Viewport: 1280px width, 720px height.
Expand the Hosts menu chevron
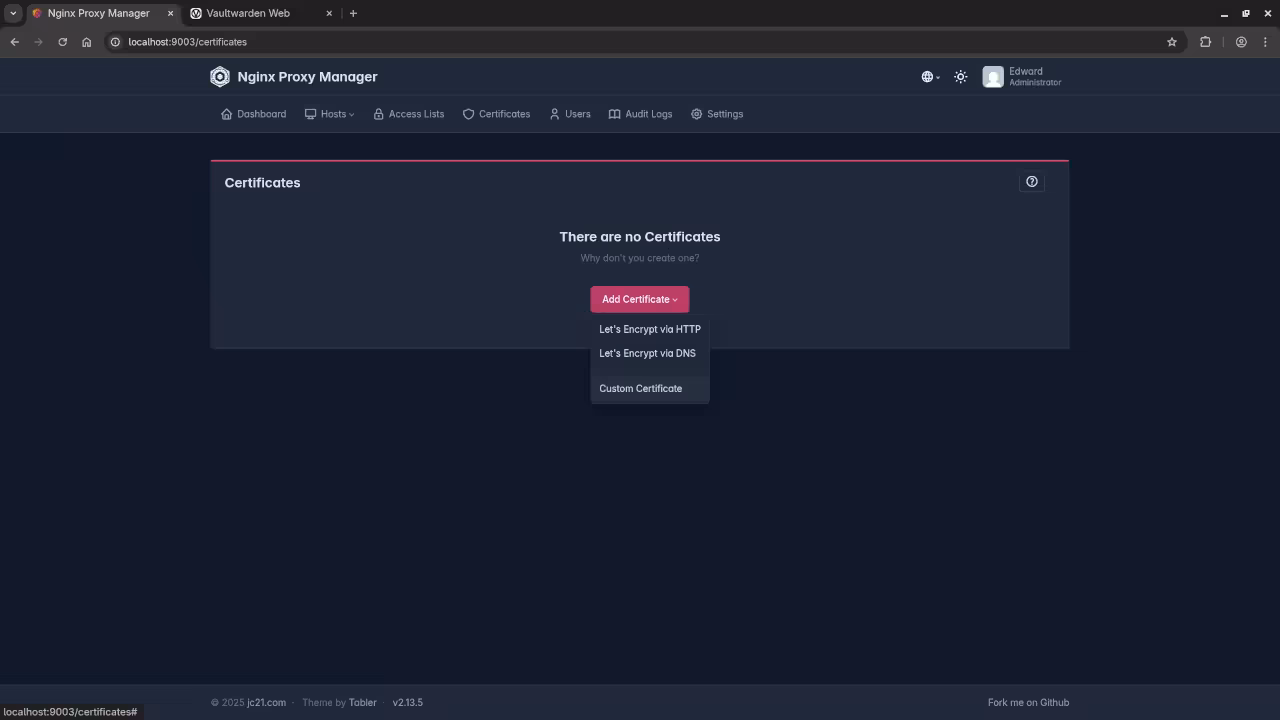[x=351, y=114]
